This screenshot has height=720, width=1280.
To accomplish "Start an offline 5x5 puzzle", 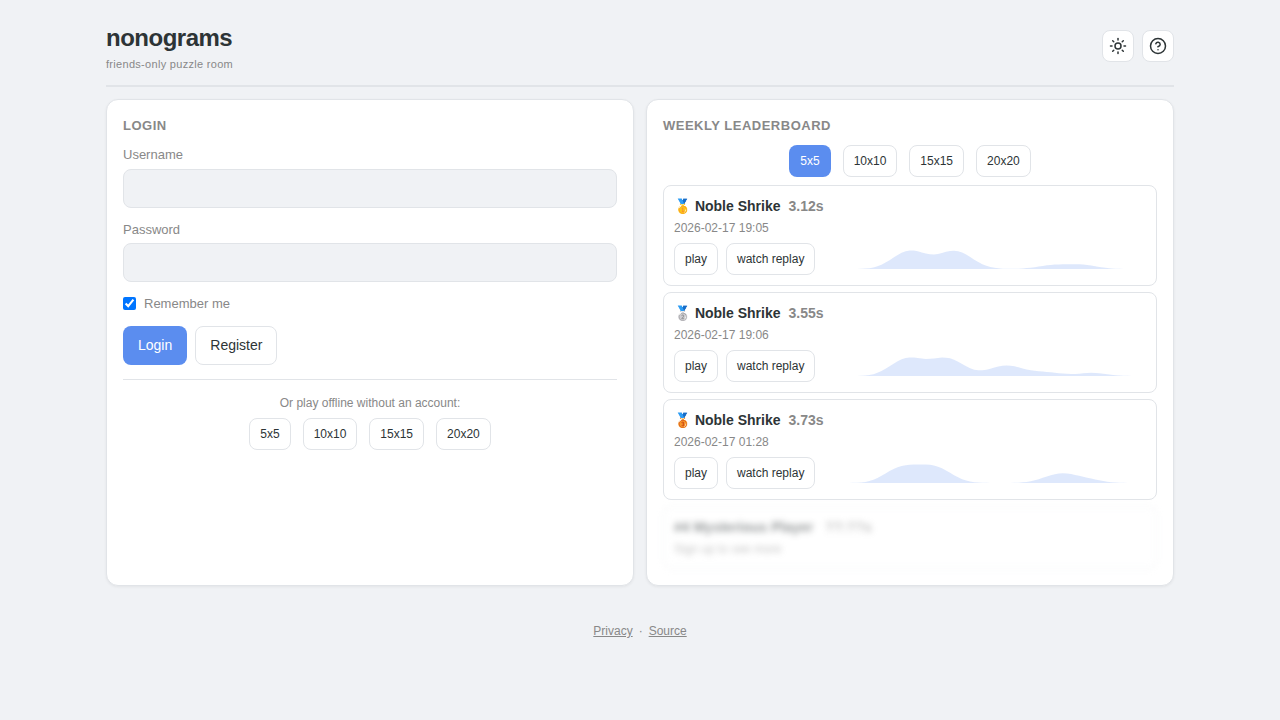I will tap(270, 434).
